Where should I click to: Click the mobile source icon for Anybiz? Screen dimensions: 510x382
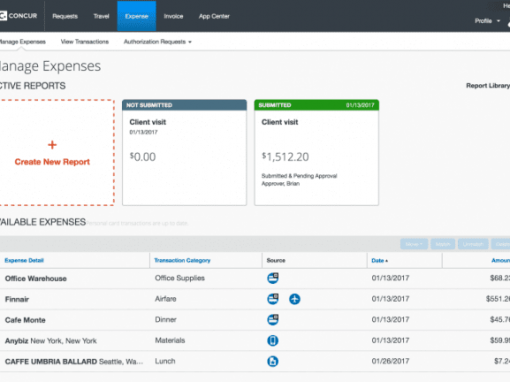click(273, 340)
